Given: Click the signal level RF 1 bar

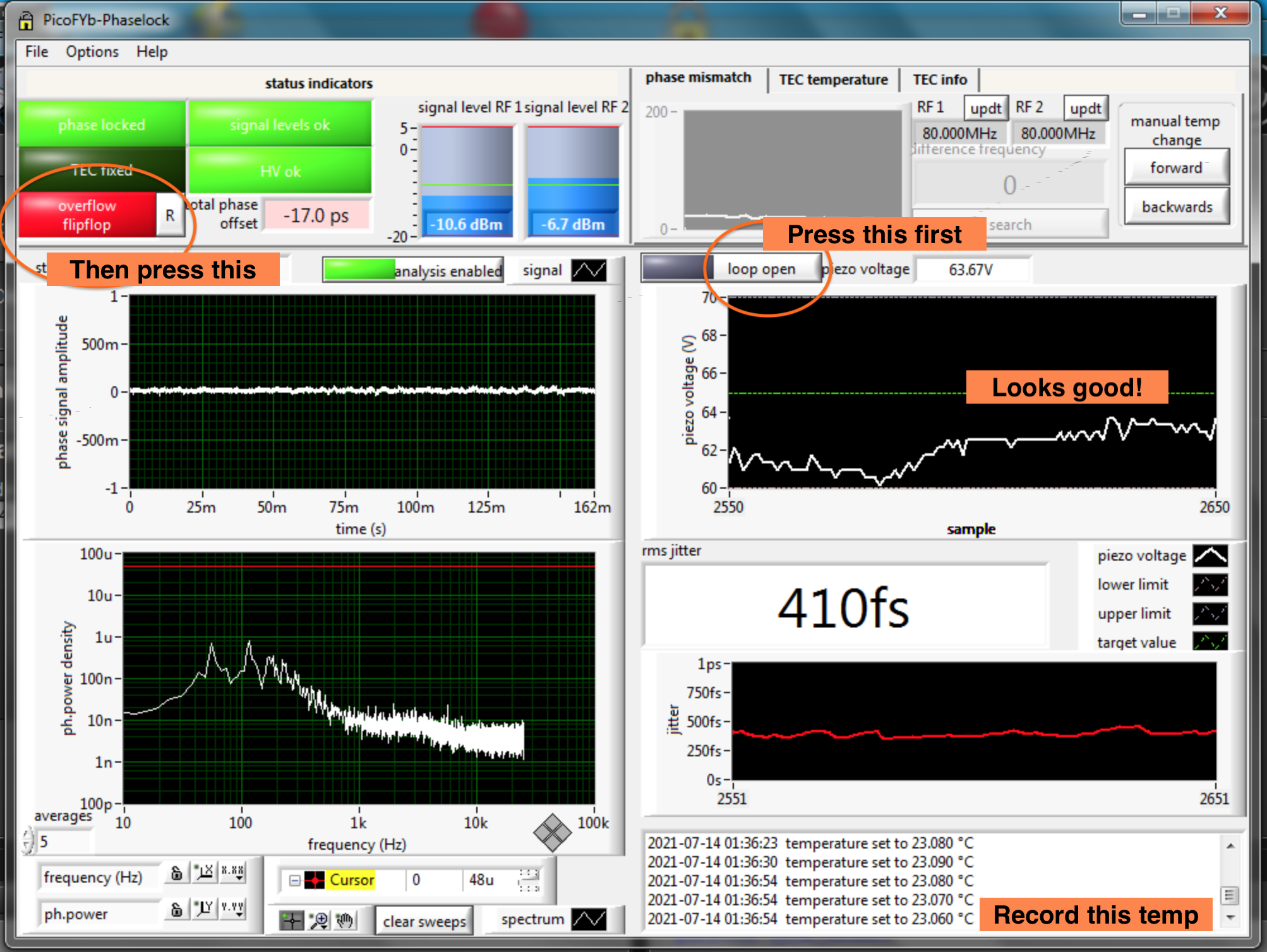Looking at the screenshot, I should click(x=467, y=181).
